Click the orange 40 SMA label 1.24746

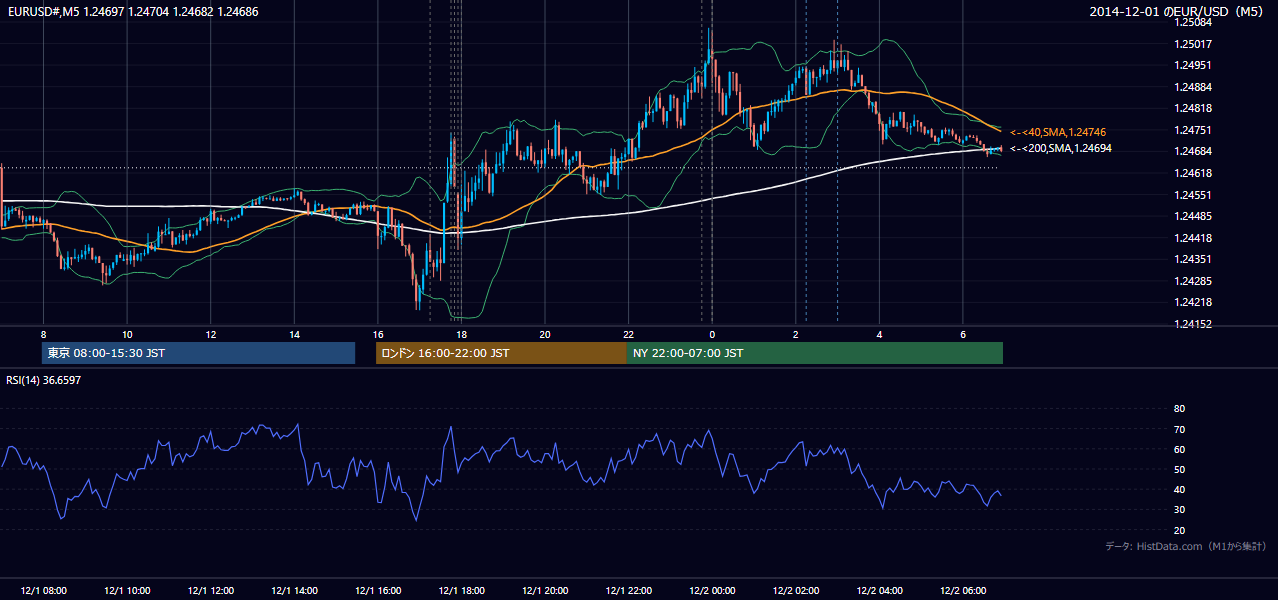pos(1058,132)
